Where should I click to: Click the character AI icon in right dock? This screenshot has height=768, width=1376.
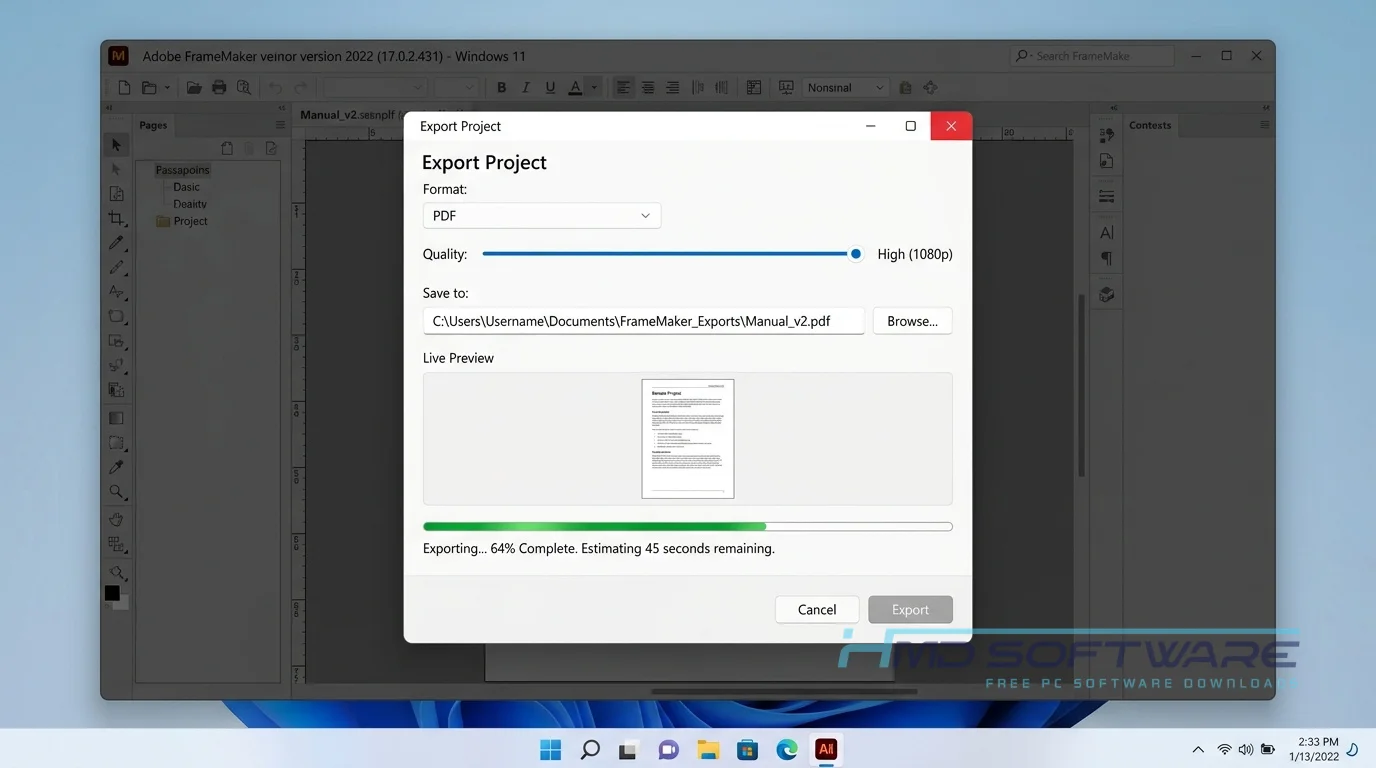coord(1107,232)
